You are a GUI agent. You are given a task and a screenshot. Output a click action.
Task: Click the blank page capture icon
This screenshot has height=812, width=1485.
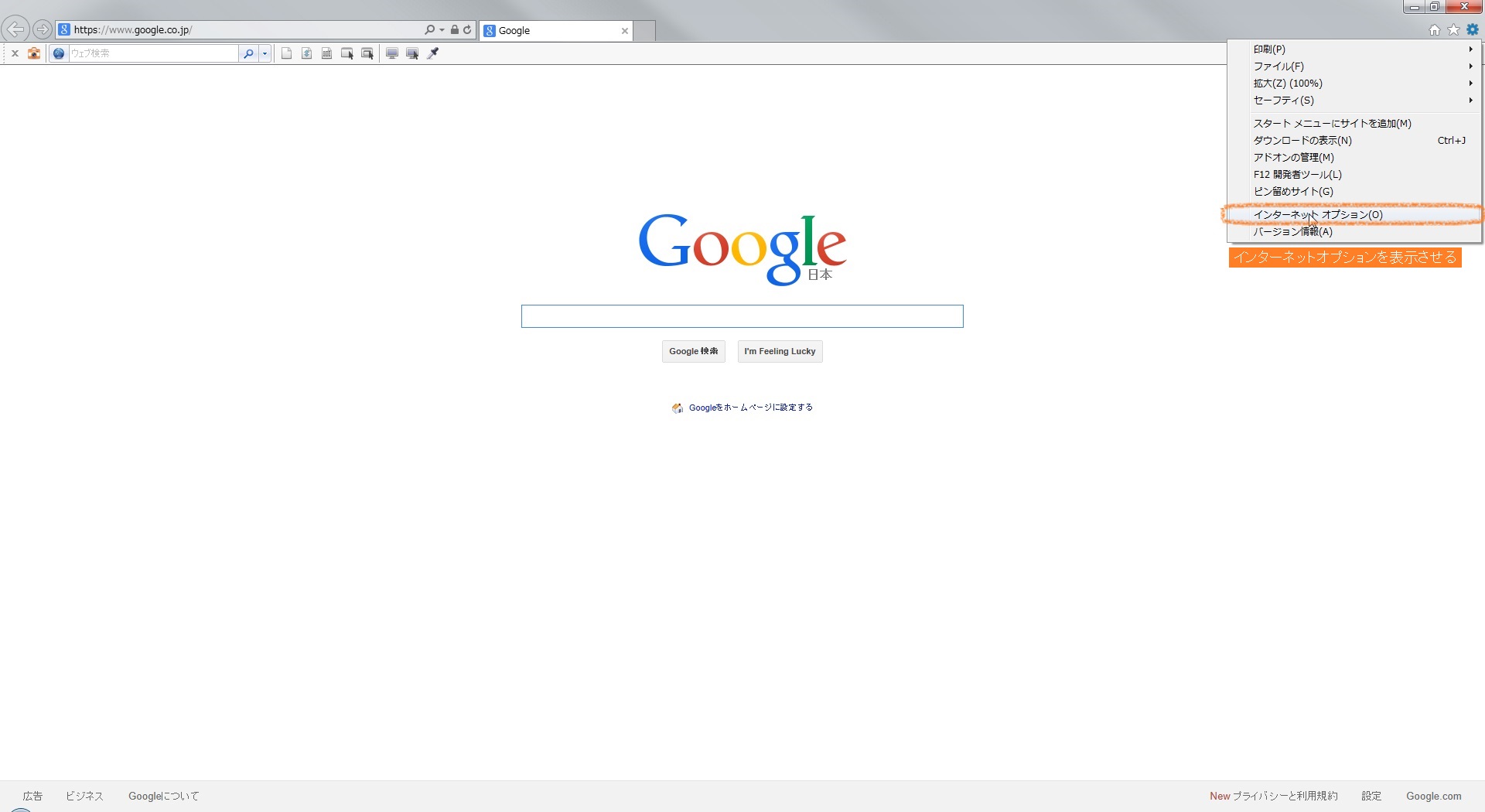[286, 53]
